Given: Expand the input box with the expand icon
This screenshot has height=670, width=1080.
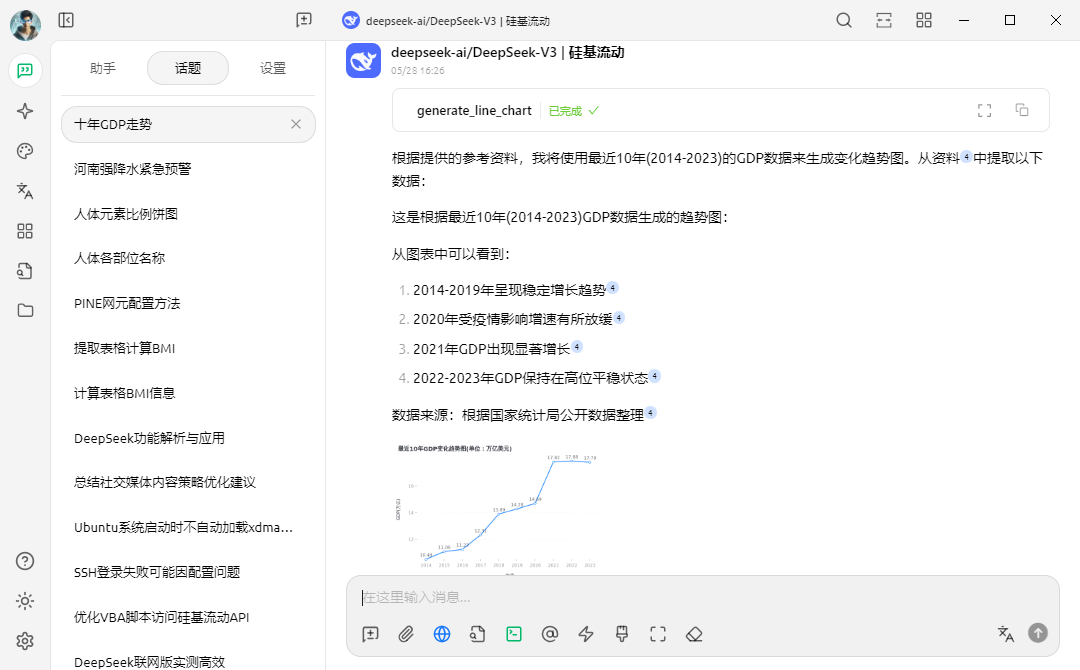Looking at the screenshot, I should pyautogui.click(x=658, y=634).
